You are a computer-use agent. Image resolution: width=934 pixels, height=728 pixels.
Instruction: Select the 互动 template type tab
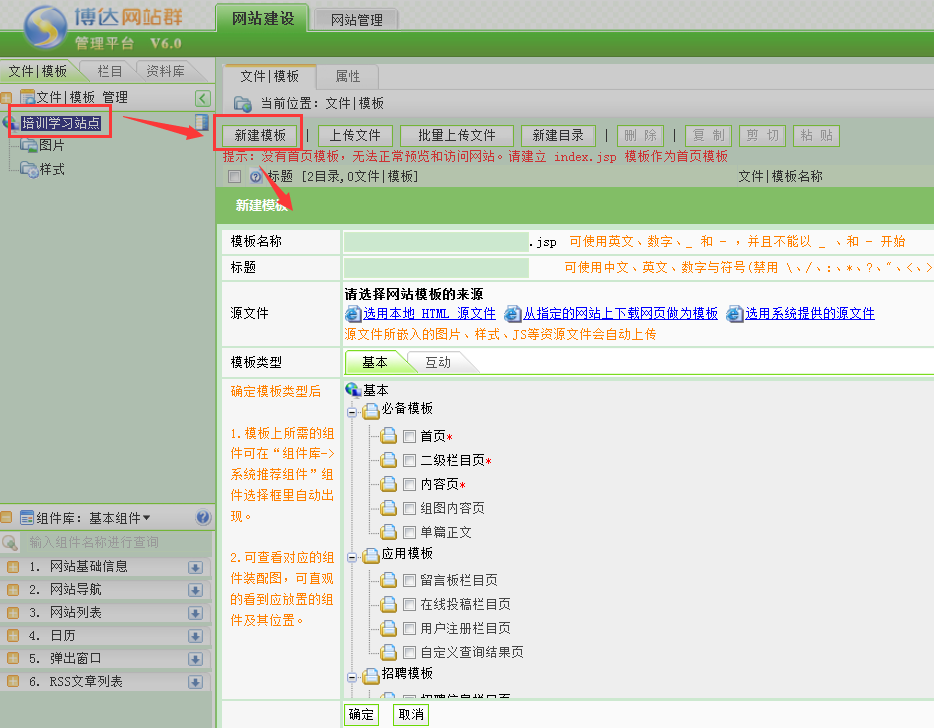(x=438, y=363)
